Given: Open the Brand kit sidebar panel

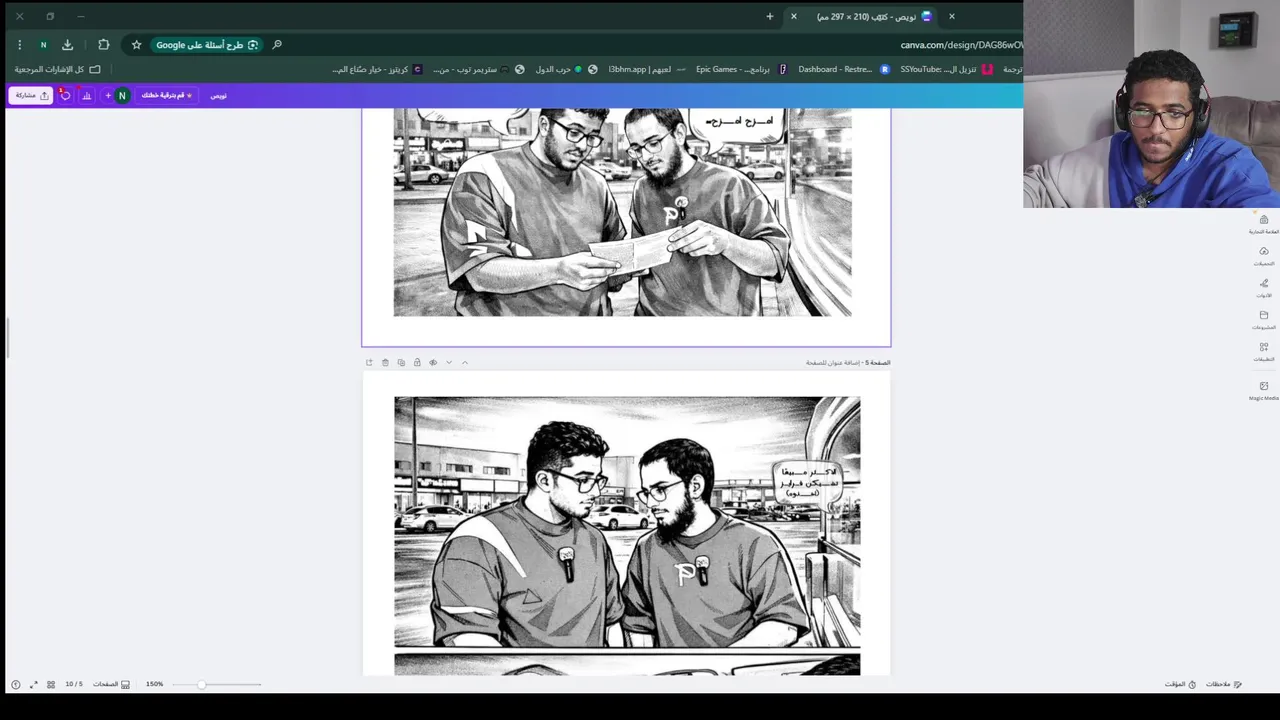Looking at the screenshot, I should [1263, 224].
